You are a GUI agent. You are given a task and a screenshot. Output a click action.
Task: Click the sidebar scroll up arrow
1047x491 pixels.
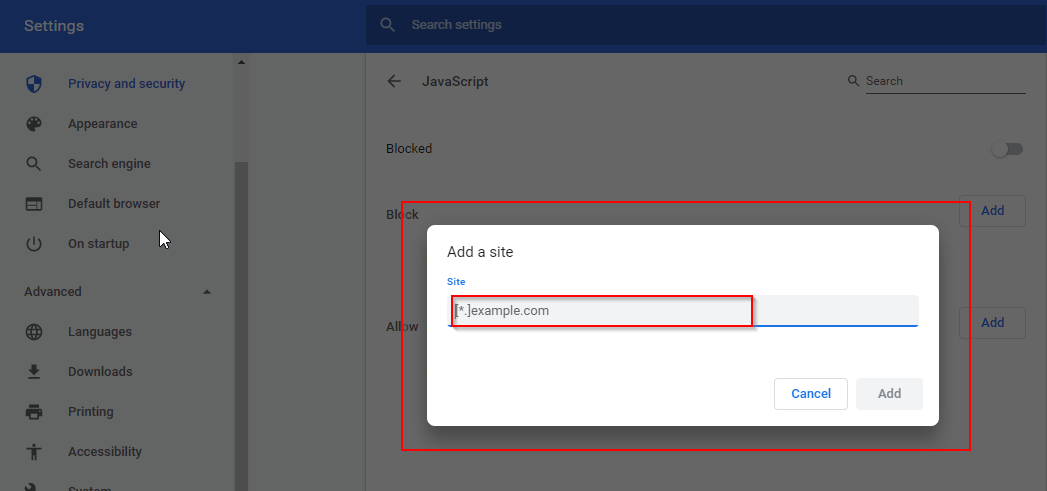click(x=241, y=62)
